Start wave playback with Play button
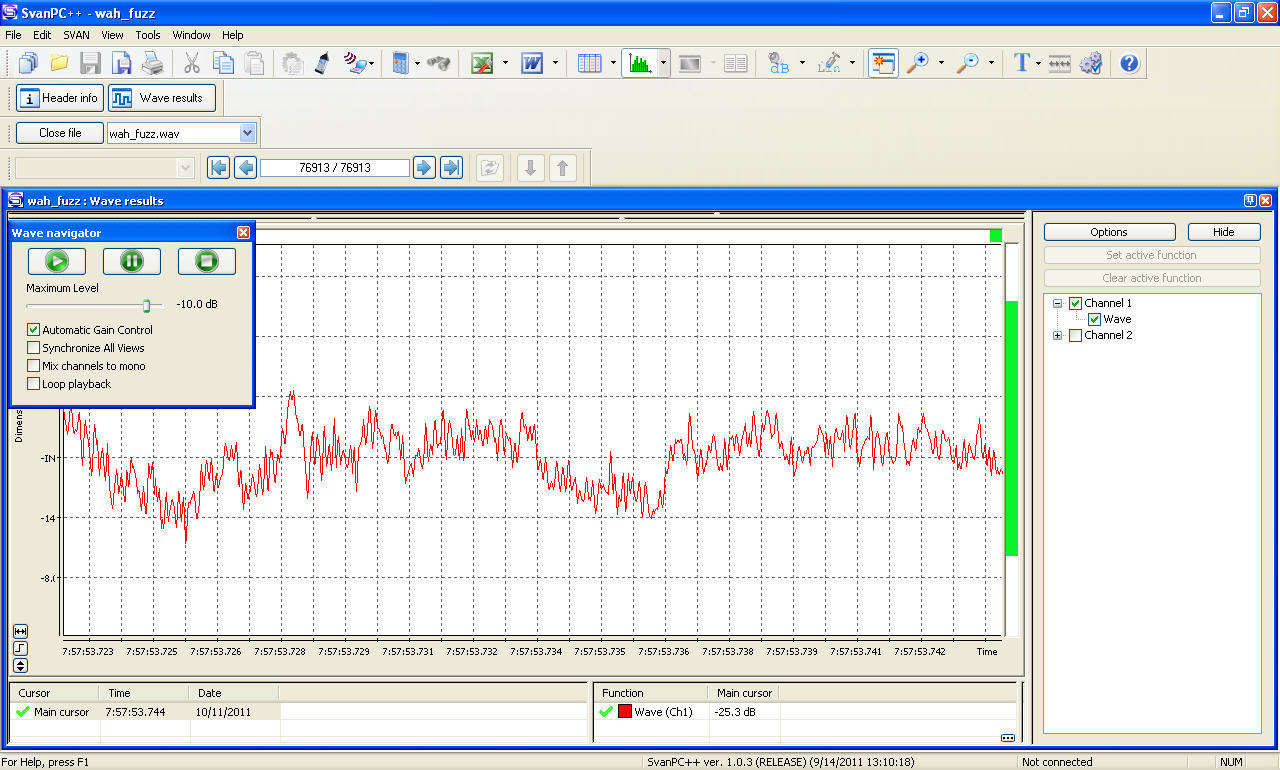Screen dimensions: 1280x770 (57, 262)
